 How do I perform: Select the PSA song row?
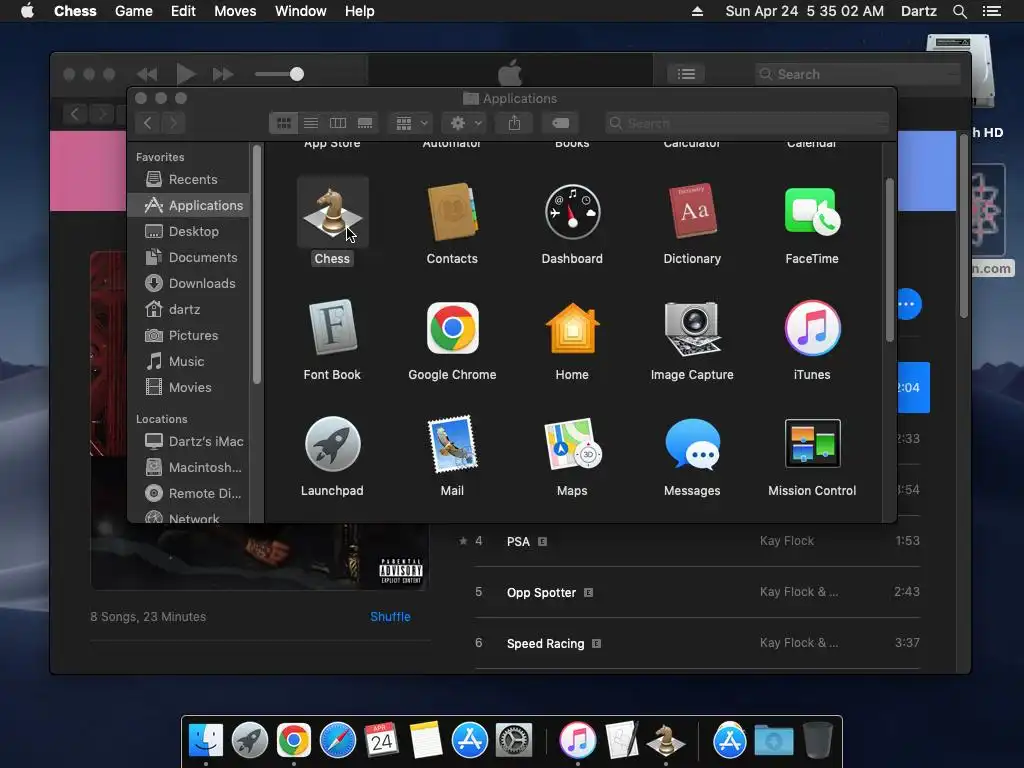click(690, 541)
